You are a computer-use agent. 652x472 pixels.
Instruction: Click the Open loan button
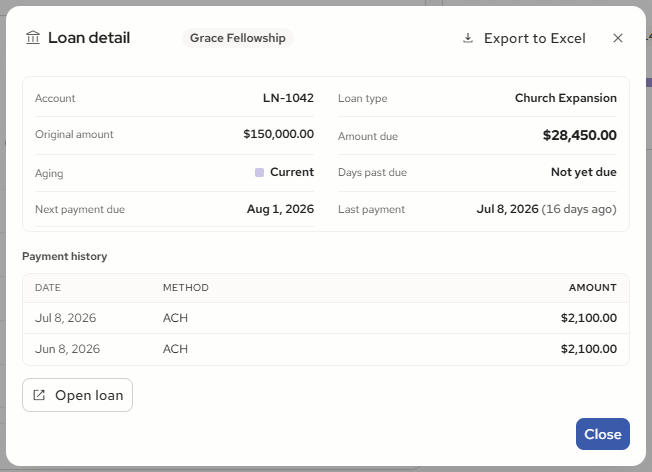click(77, 395)
